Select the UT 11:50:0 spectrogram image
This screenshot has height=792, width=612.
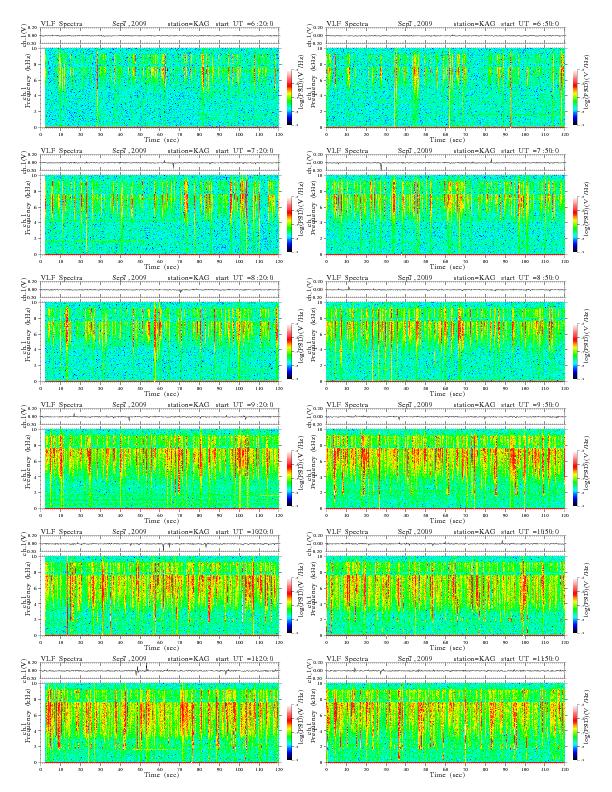446,723
